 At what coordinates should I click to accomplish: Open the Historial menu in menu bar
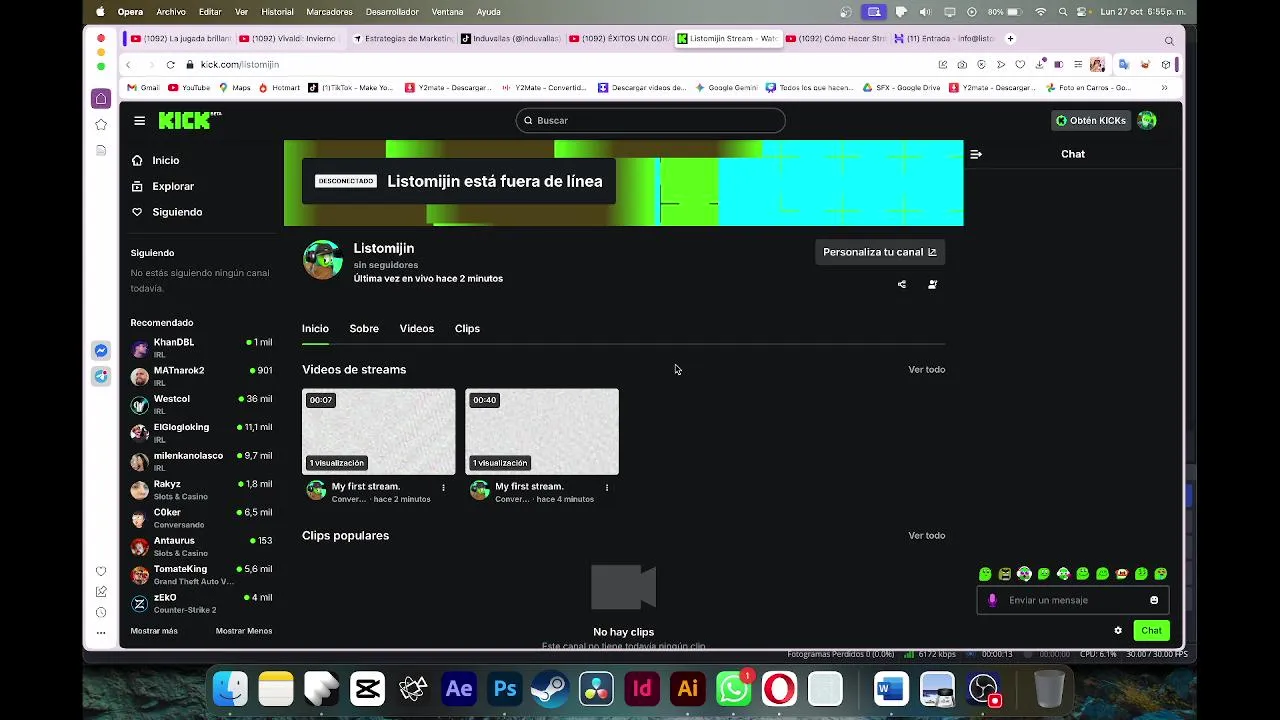click(x=277, y=12)
